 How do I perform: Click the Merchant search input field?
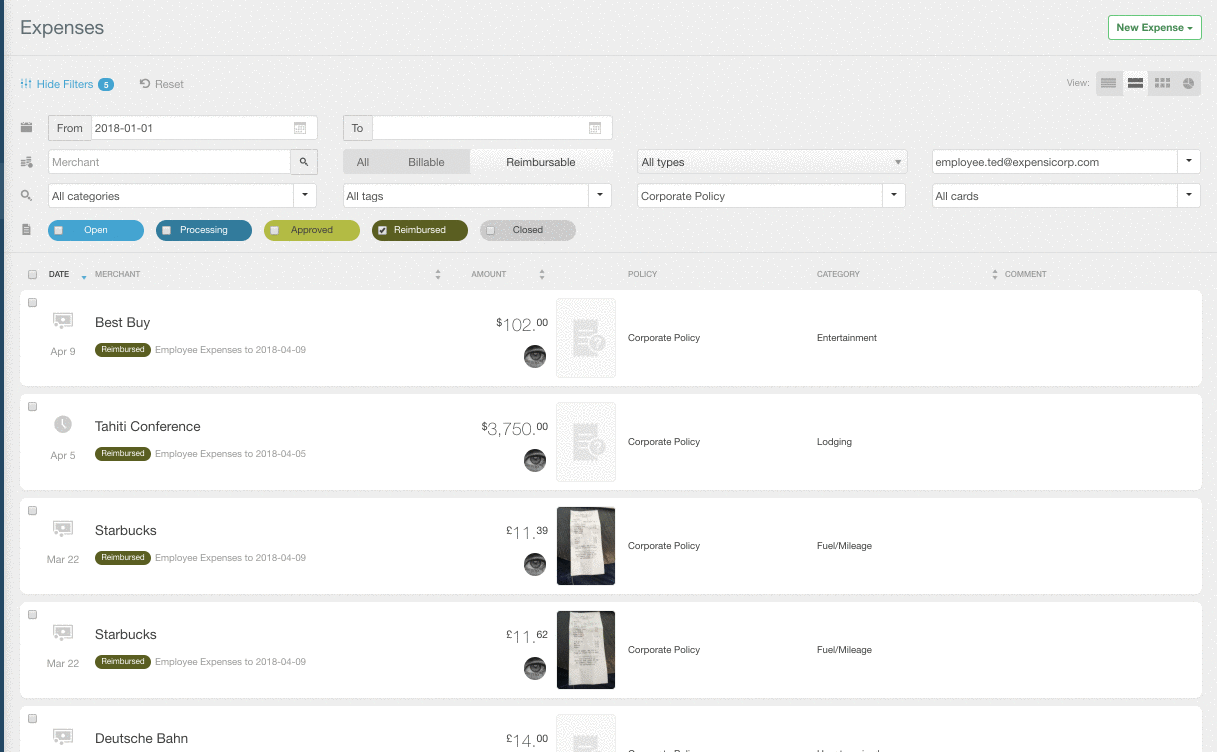click(x=169, y=162)
